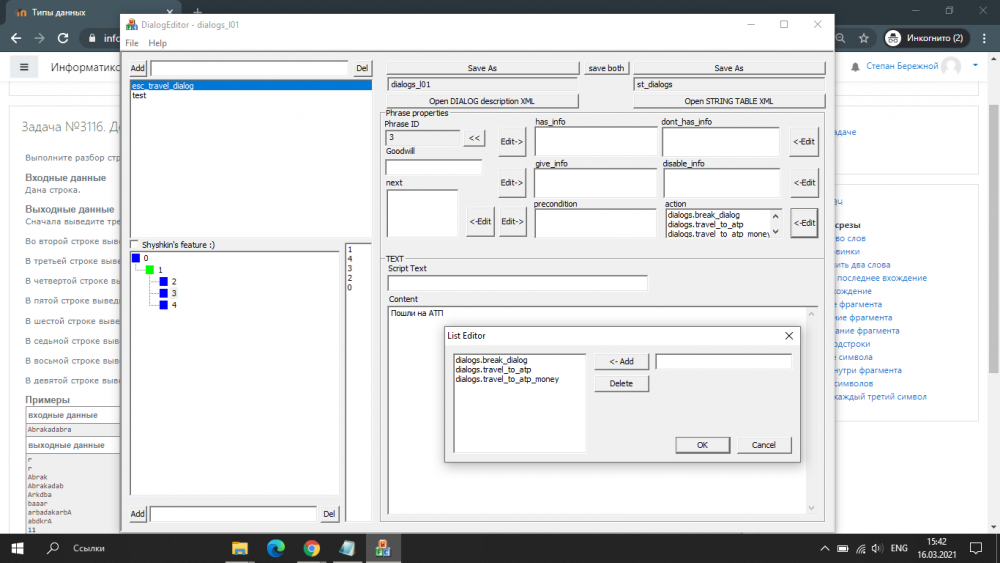Launch Google Chrome from the taskbar
This screenshot has height=563, width=1000.
[x=312, y=548]
